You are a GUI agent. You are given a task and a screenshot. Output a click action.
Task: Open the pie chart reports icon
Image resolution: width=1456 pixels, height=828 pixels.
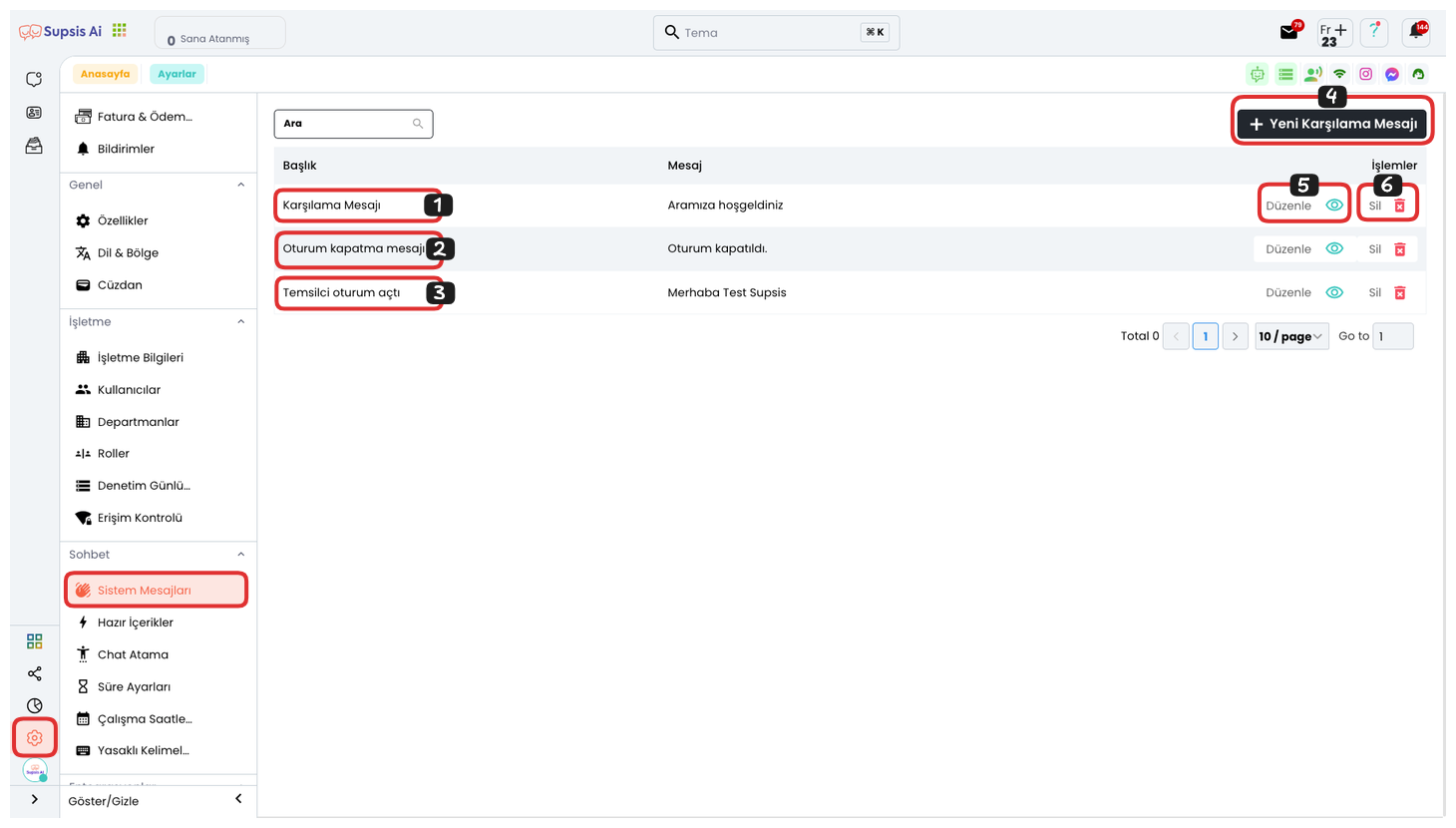(x=35, y=705)
